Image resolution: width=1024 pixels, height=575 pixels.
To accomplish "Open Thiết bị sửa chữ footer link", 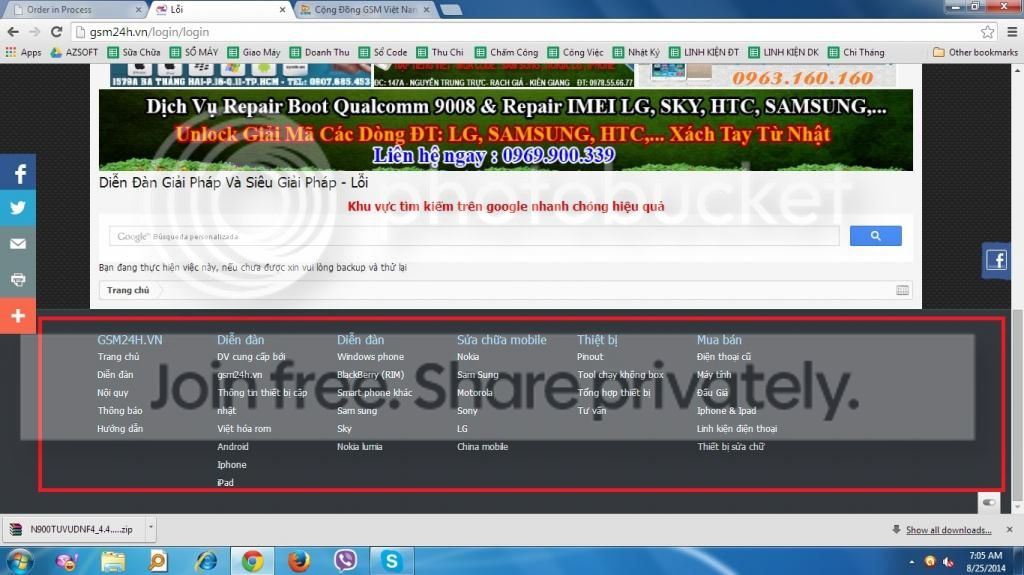I will pyautogui.click(x=730, y=447).
